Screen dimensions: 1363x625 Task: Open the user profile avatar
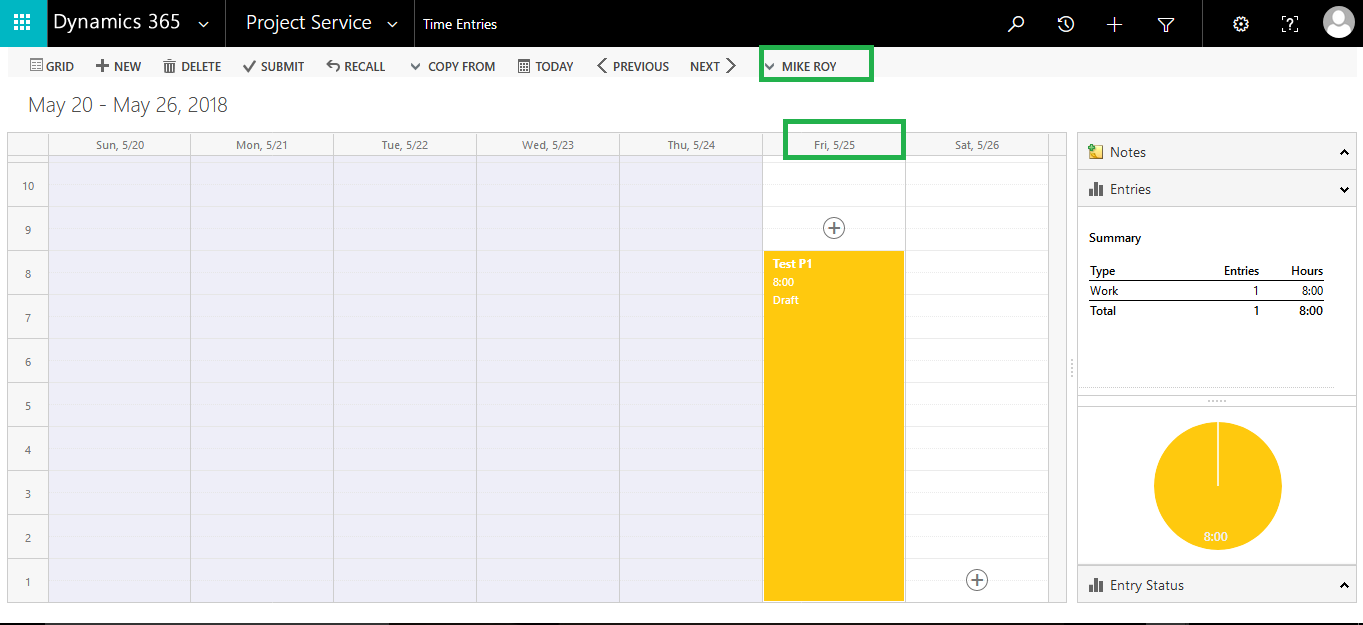point(1338,23)
